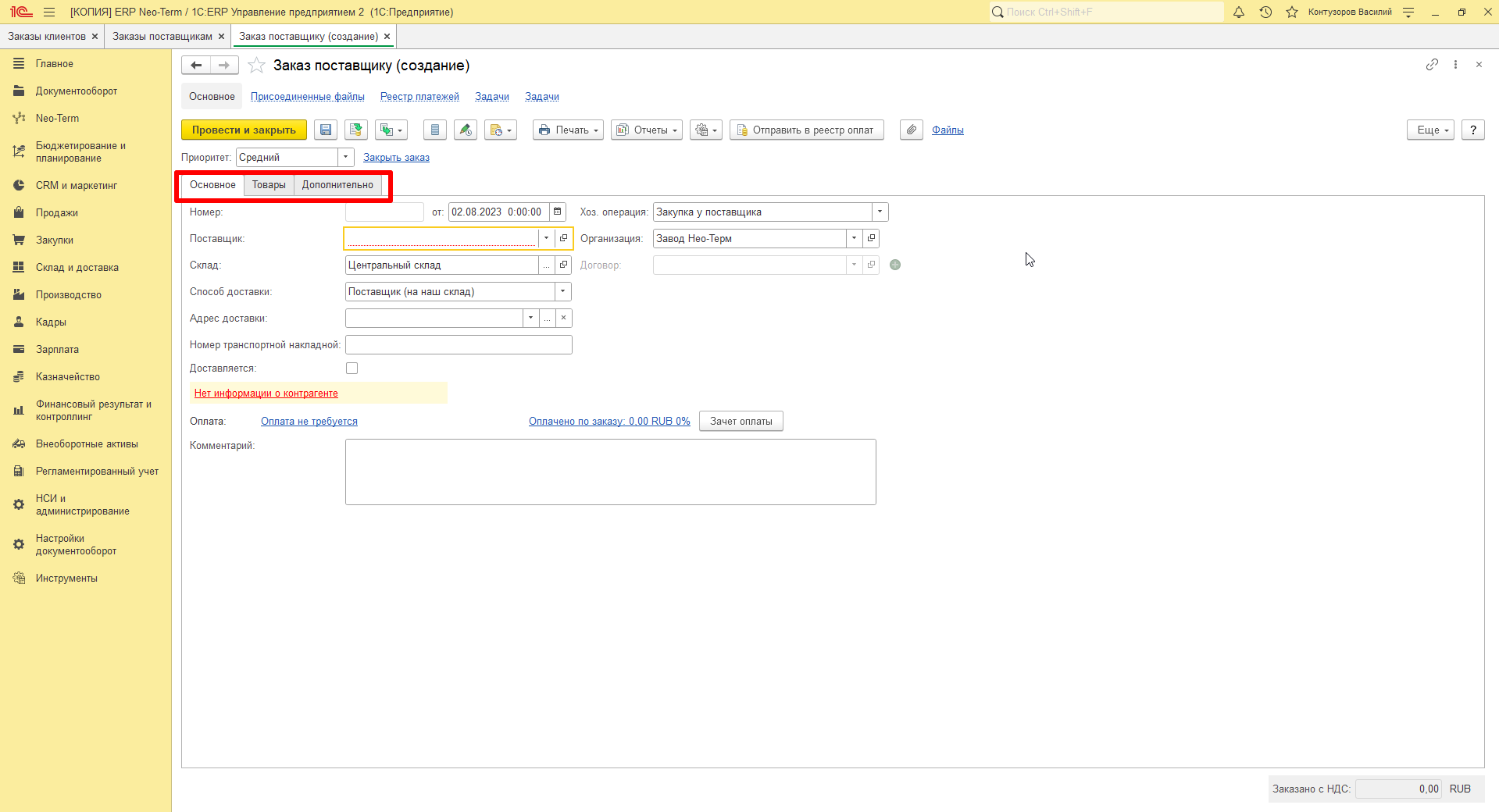This screenshot has width=1499, height=812.
Task: Click Отправить в реестр оплат button
Action: (807, 130)
